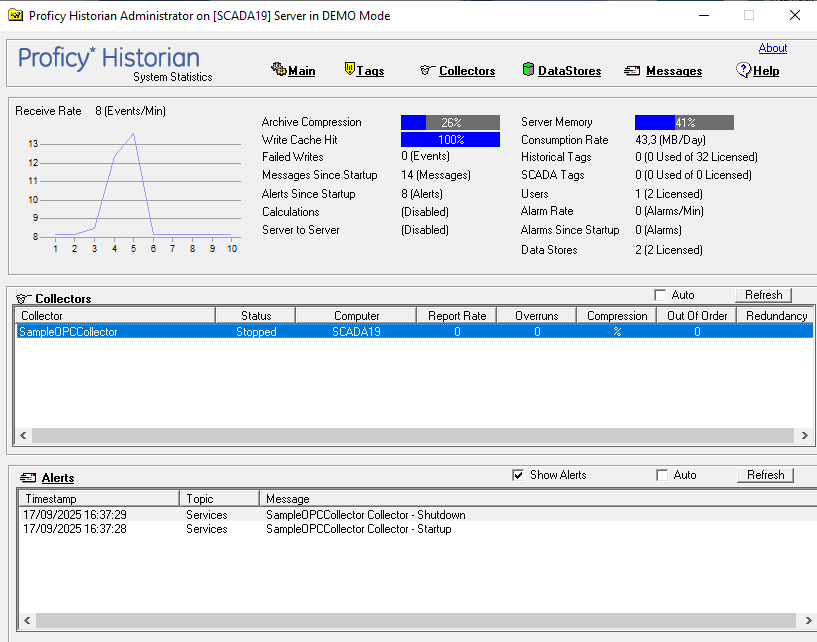Click the Collectors horizontal scrollbar track
The height and width of the screenshot is (642, 817).
(x=413, y=435)
